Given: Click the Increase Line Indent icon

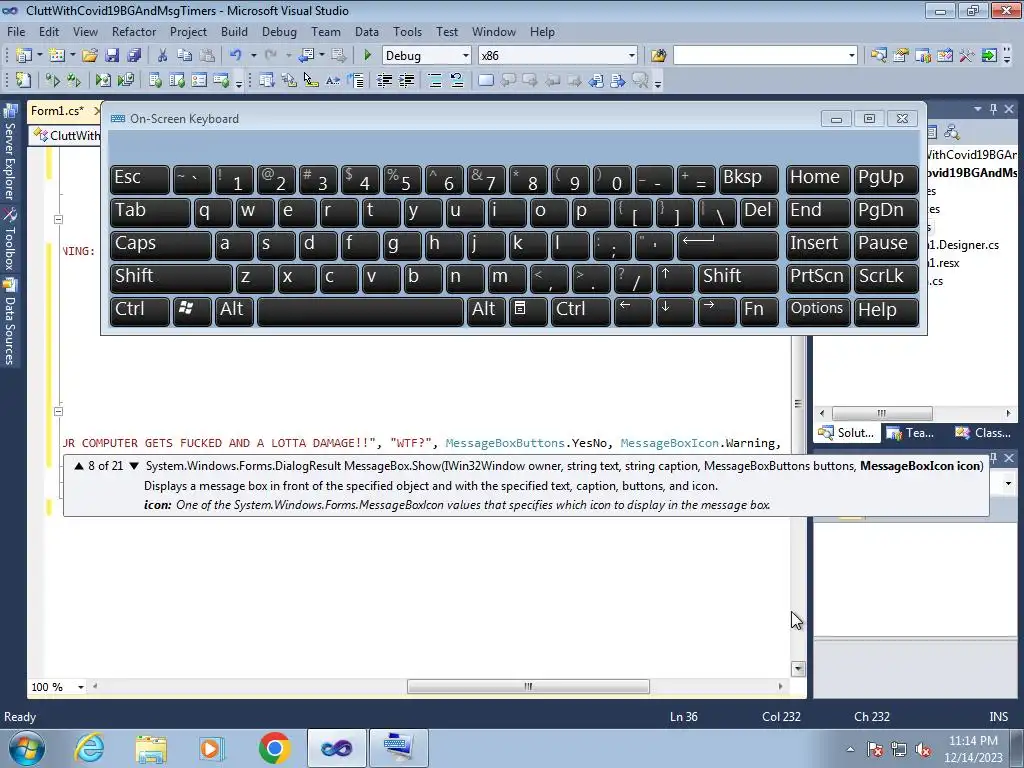Looking at the screenshot, I should coord(406,80).
